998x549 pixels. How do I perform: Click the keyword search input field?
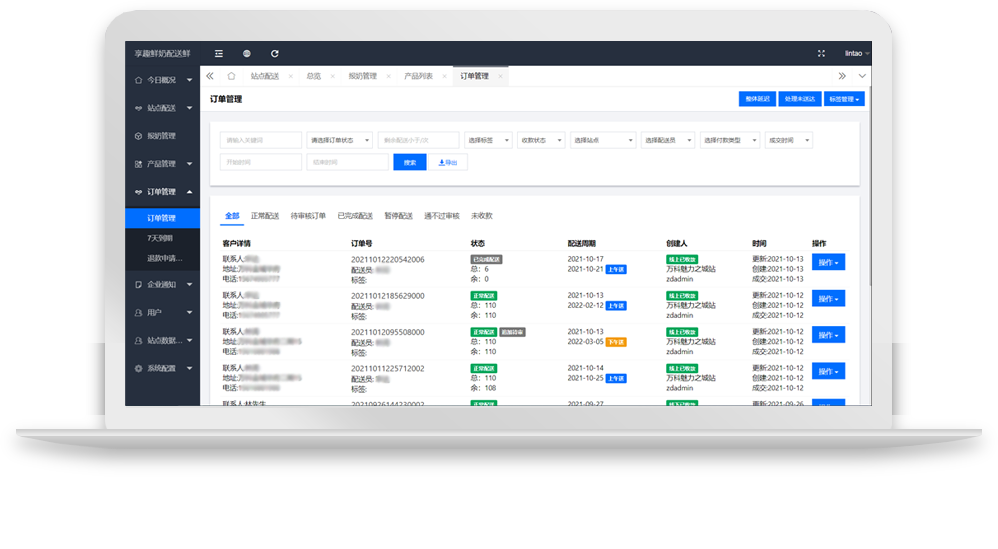pos(260,141)
